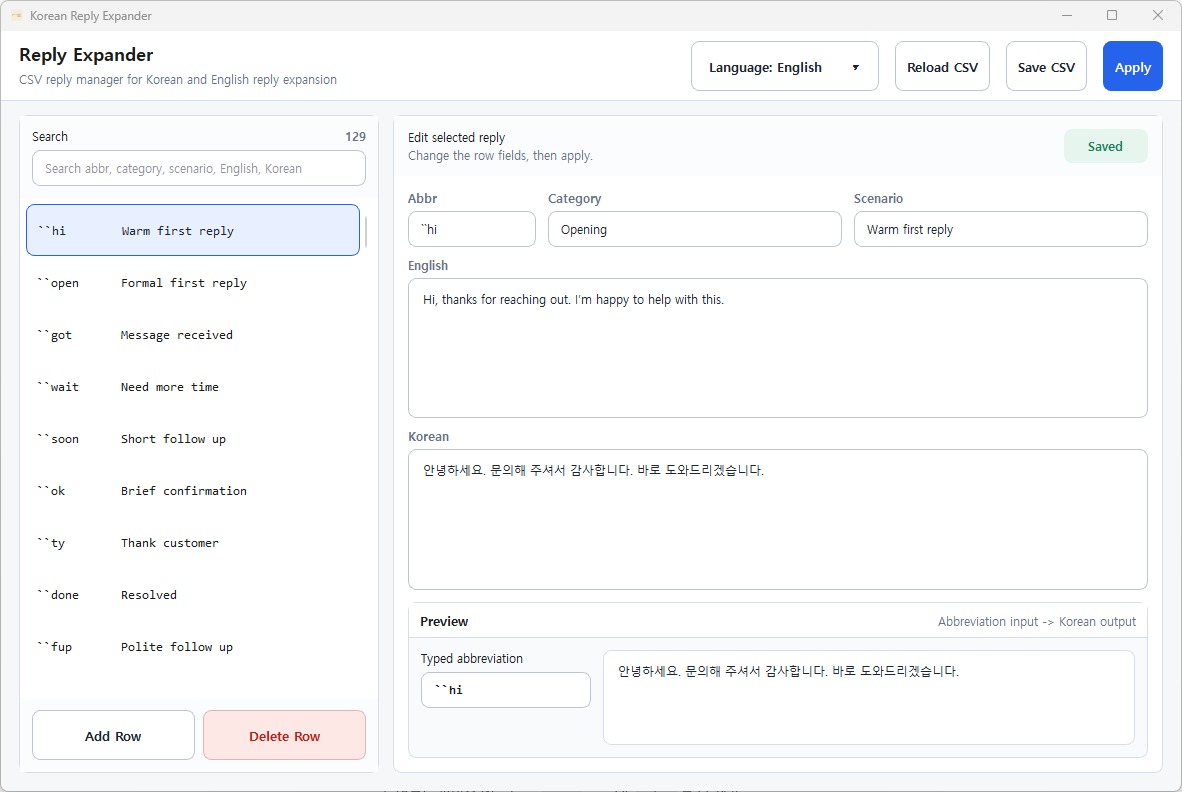Click the Preview section heading
The width and height of the screenshot is (1182, 792).
[444, 621]
